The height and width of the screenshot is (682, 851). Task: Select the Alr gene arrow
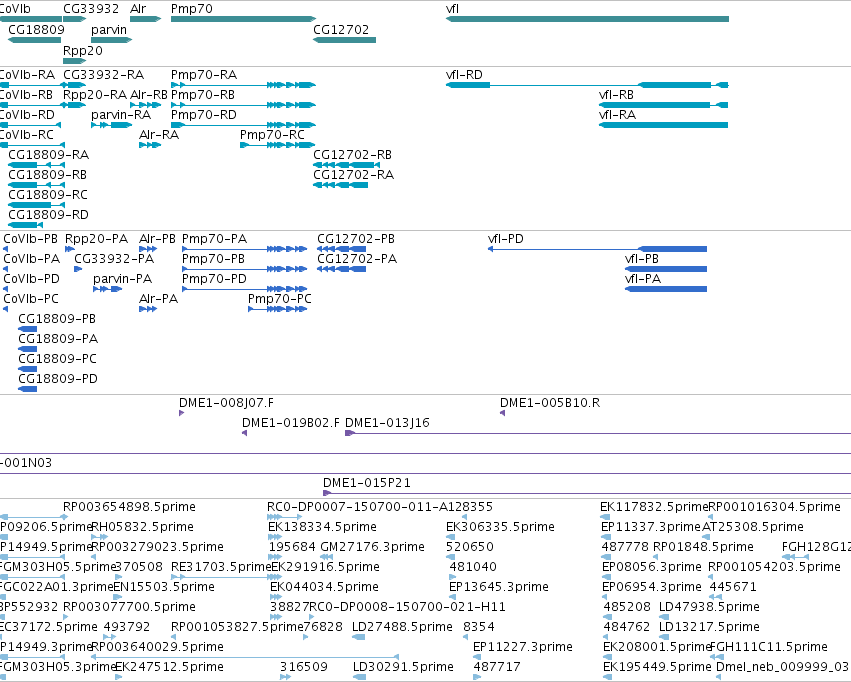pos(145,19)
